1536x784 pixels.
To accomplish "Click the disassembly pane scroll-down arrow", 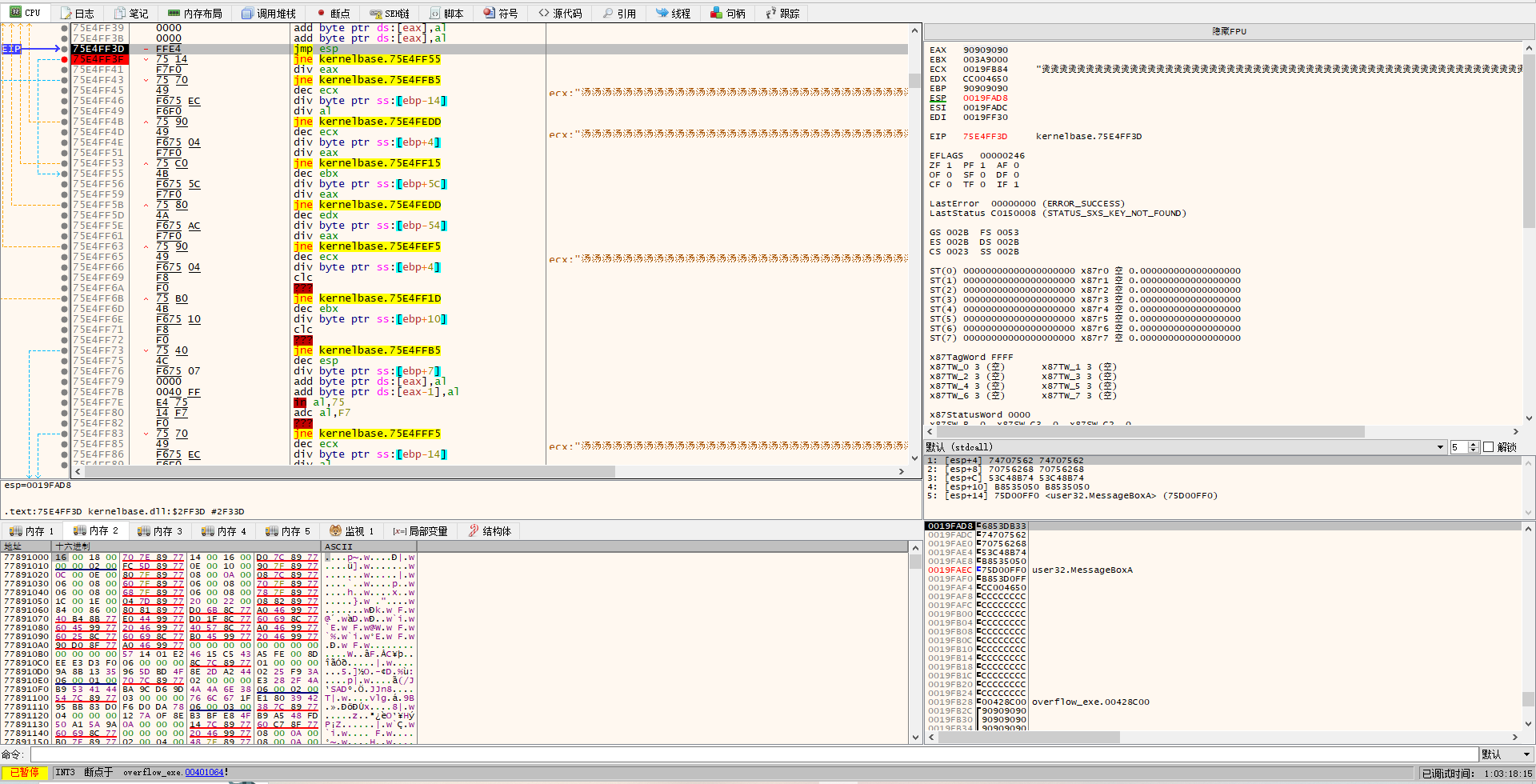I will (x=914, y=459).
